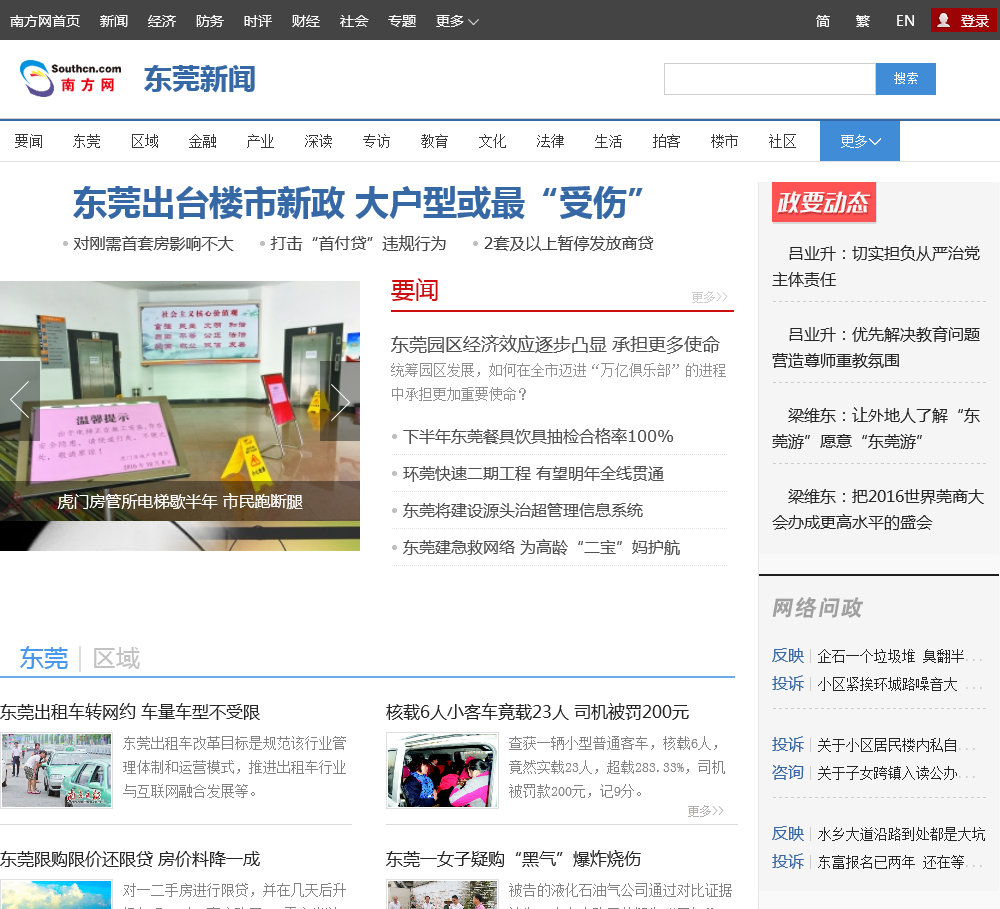The image size is (1000, 909).
Task: Open 吕业升：切实担负从严治党主体责任
Action: [x=876, y=267]
